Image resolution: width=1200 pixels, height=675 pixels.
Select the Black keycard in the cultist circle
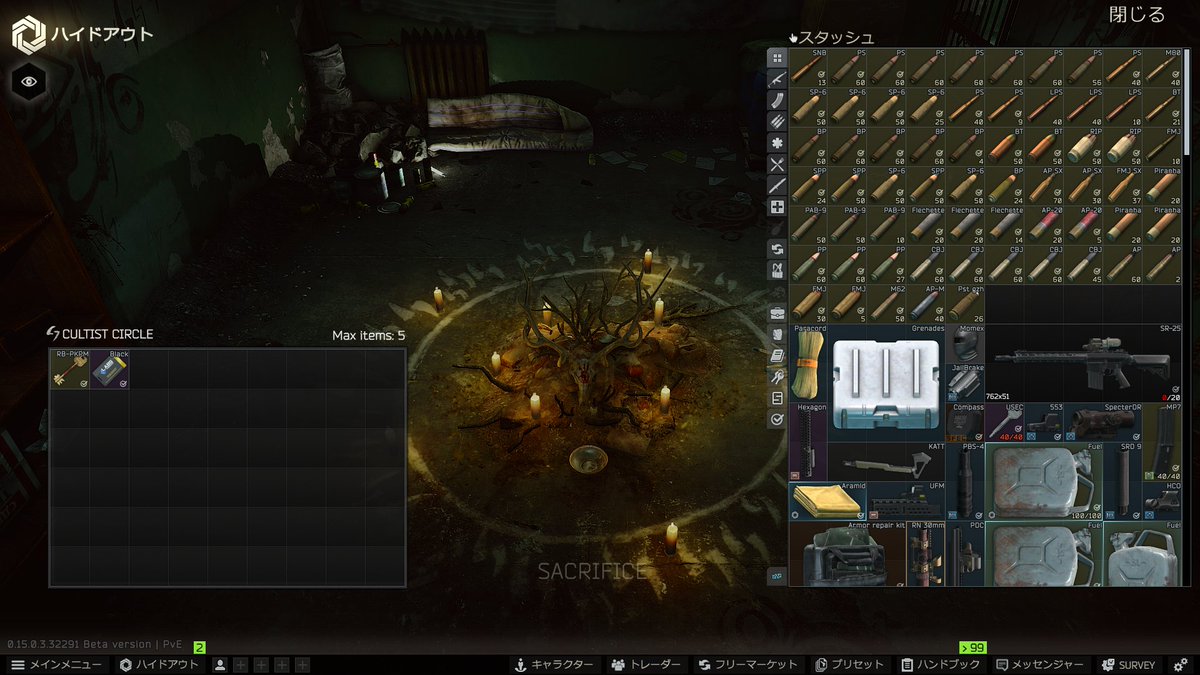(110, 369)
